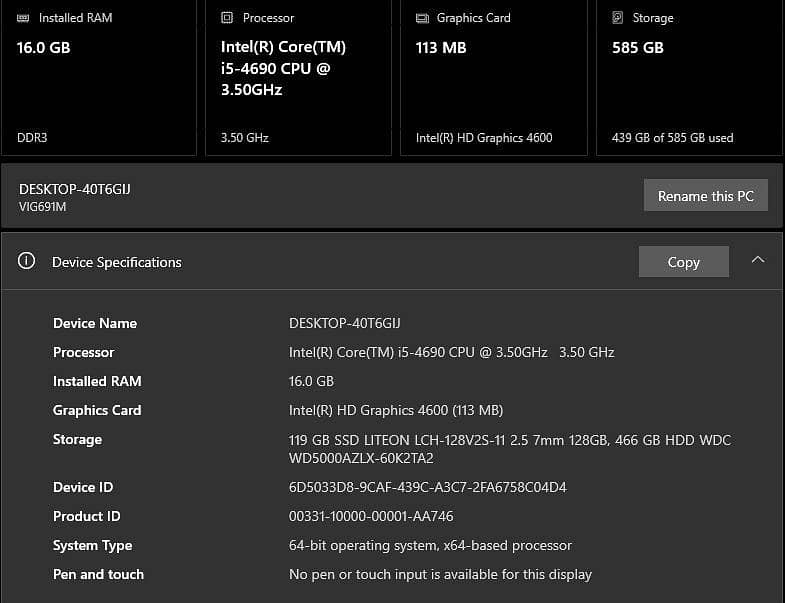Screen dimensions: 785x603
Task: Select the Graphics Card card heading
Action: (x=474, y=18)
